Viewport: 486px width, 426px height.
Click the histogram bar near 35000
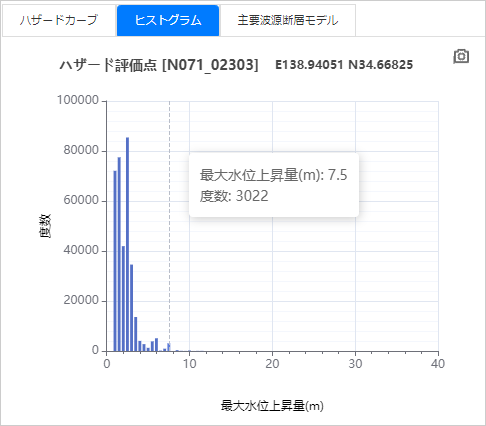(x=132, y=308)
